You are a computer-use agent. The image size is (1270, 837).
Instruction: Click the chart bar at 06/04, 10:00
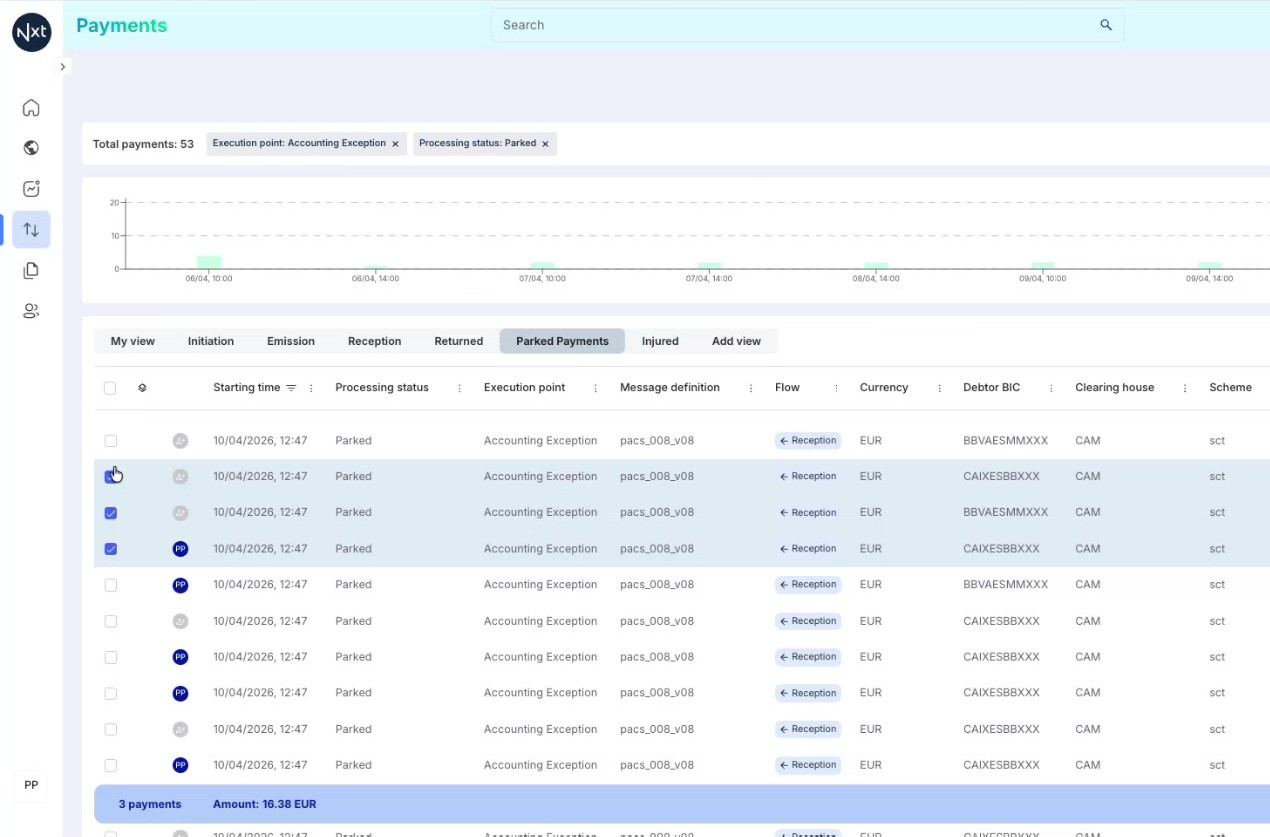(209, 262)
